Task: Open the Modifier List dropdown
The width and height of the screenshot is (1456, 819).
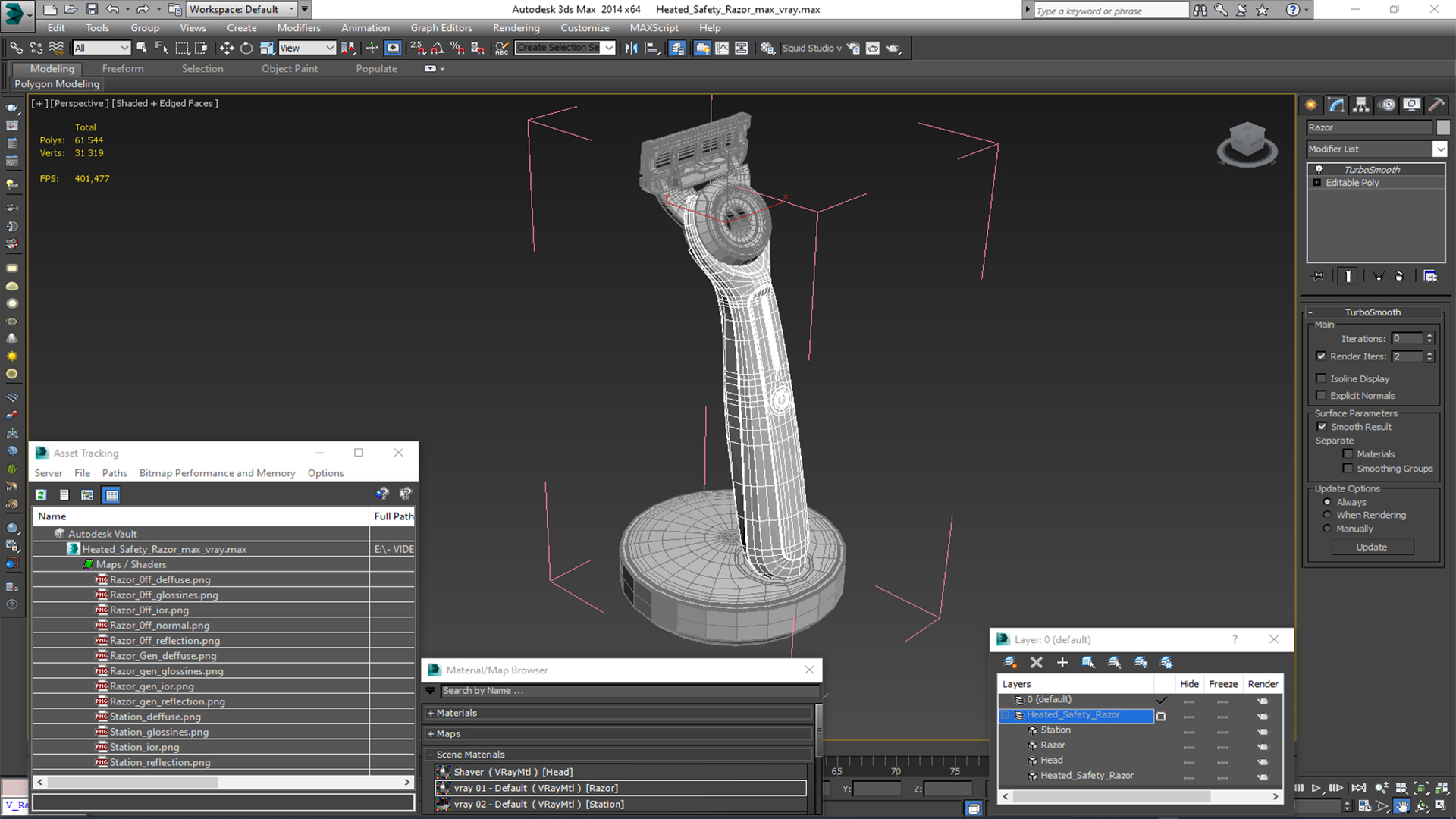Action: (1439, 149)
